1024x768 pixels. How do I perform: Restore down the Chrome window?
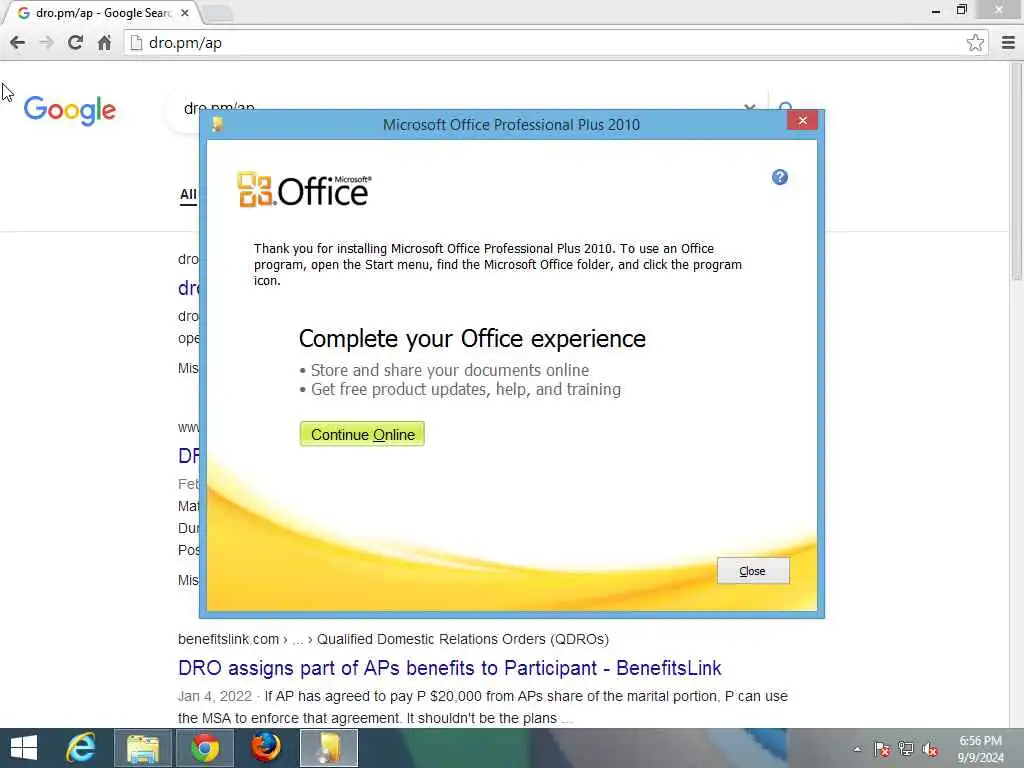click(961, 10)
